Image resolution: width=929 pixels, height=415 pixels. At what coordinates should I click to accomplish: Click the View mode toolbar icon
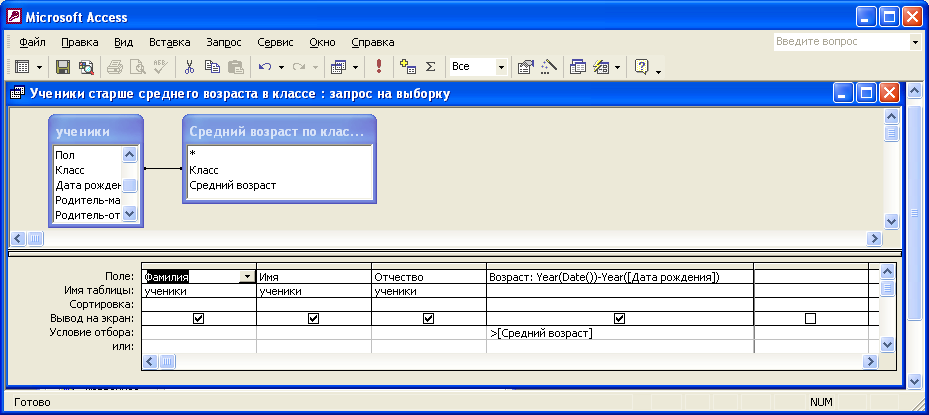(x=23, y=67)
